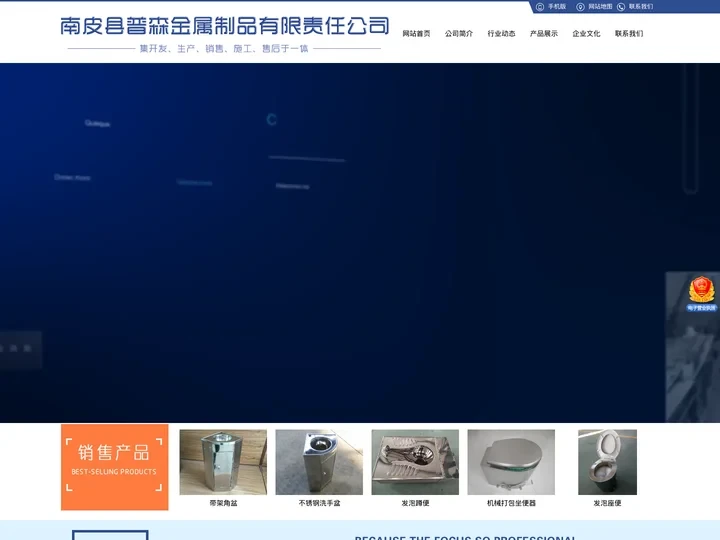
Task: Click the 机械打包坐便器 product label
Action: (x=512, y=503)
